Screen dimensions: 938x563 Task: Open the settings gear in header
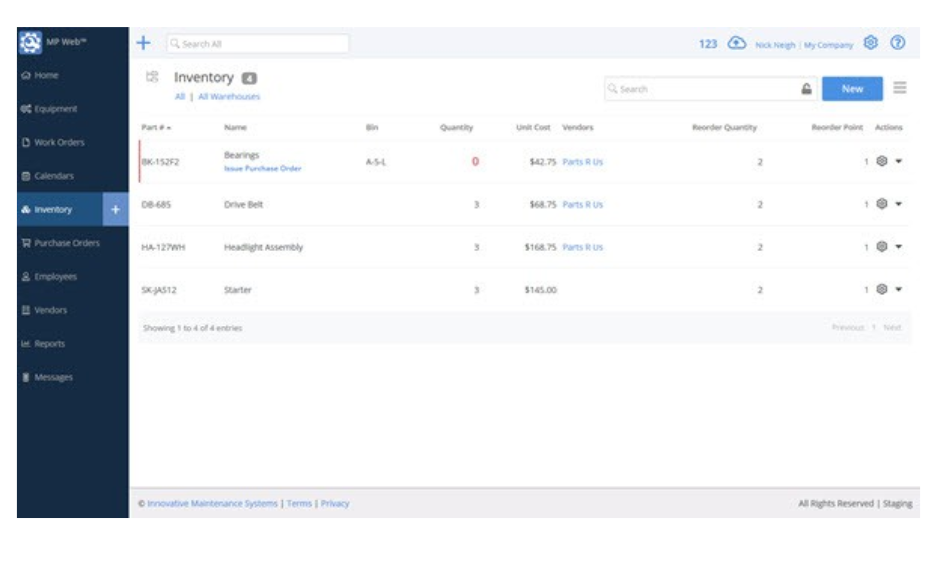[x=871, y=43]
